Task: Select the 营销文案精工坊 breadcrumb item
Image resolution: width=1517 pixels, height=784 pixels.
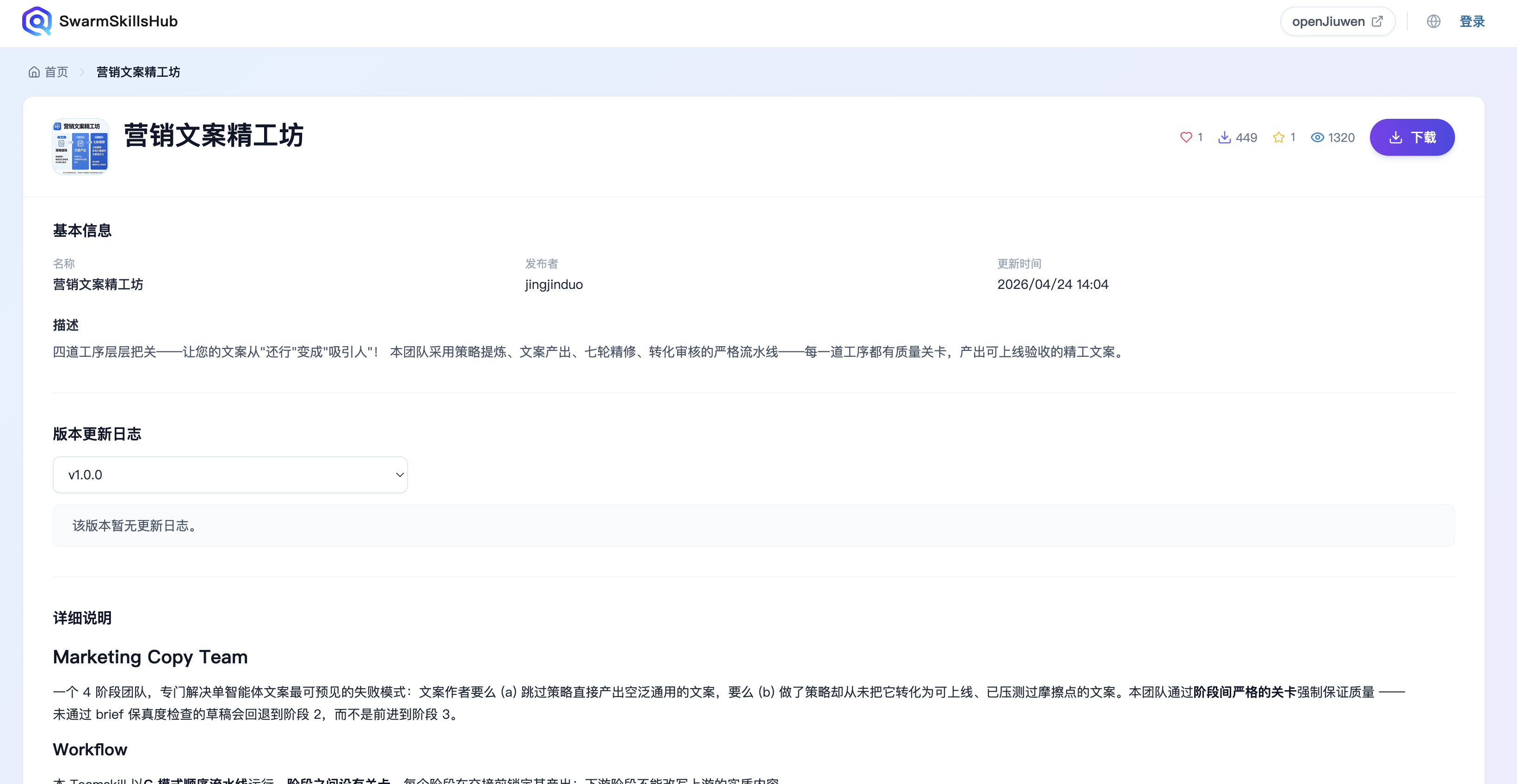Action: [x=138, y=72]
